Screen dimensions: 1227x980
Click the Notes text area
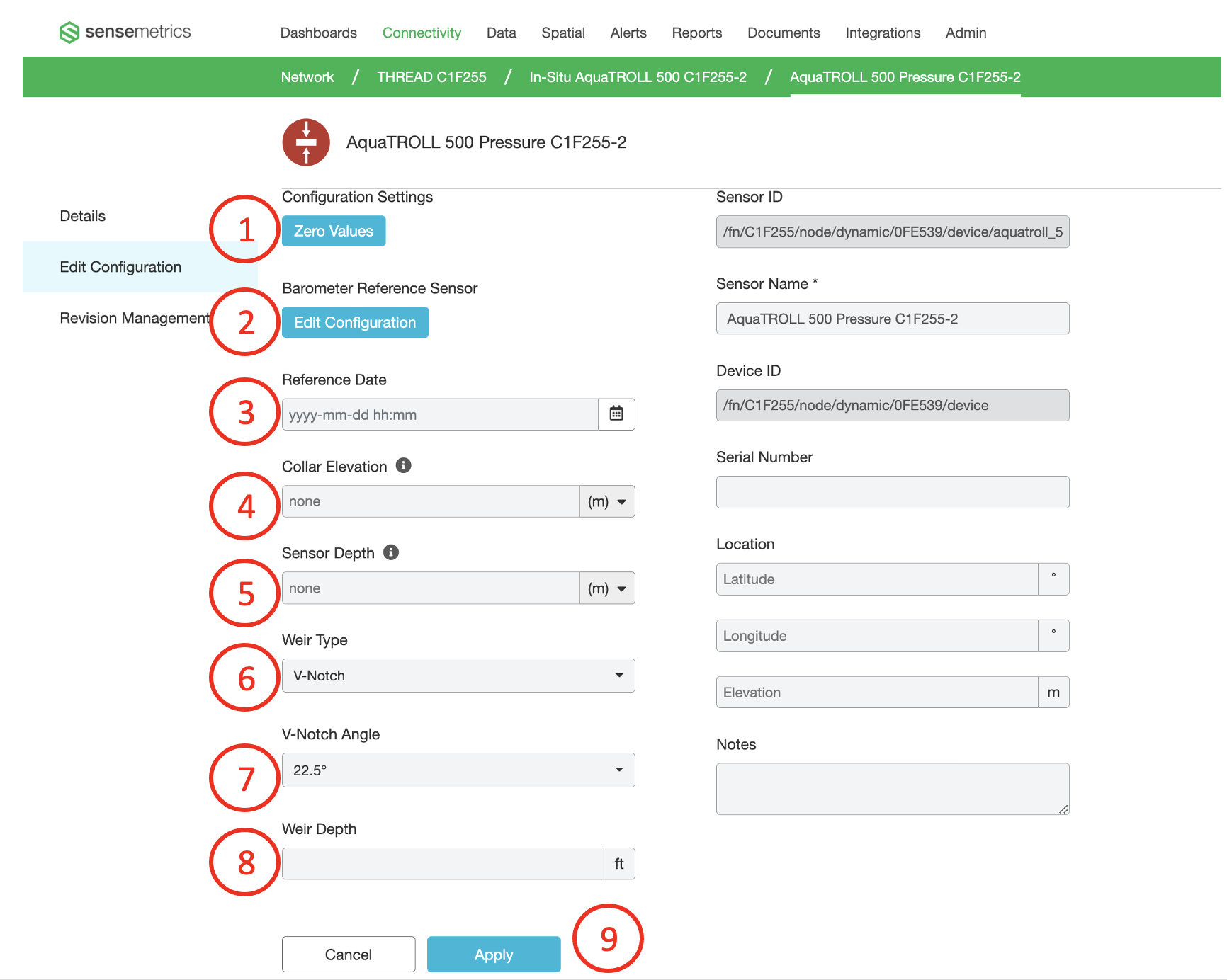point(893,789)
